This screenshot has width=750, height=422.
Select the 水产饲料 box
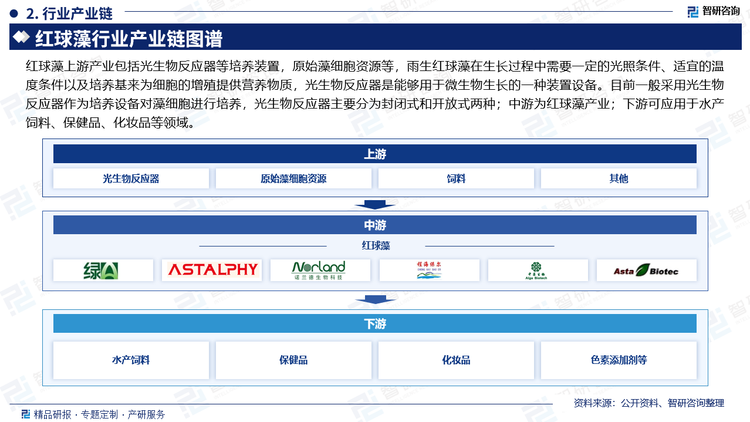[x=131, y=360]
